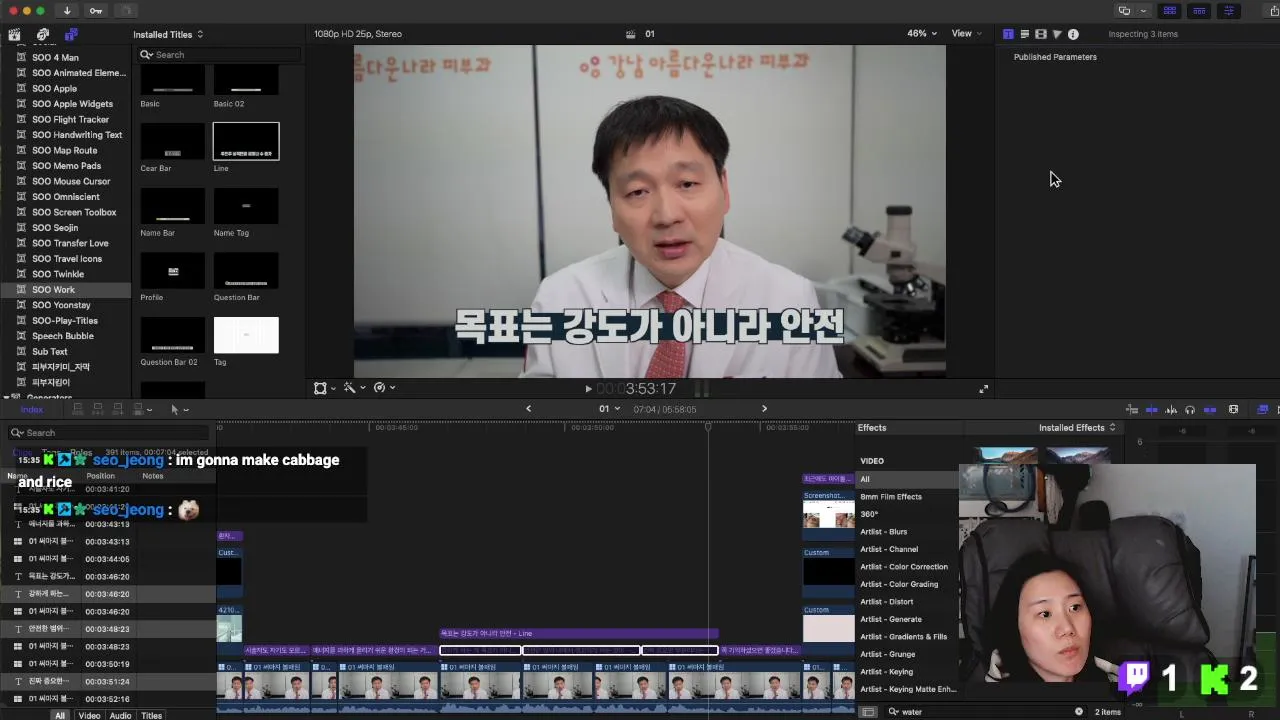Toggle solo headphones button
Screen dimensions: 1280x720
(x=1190, y=409)
